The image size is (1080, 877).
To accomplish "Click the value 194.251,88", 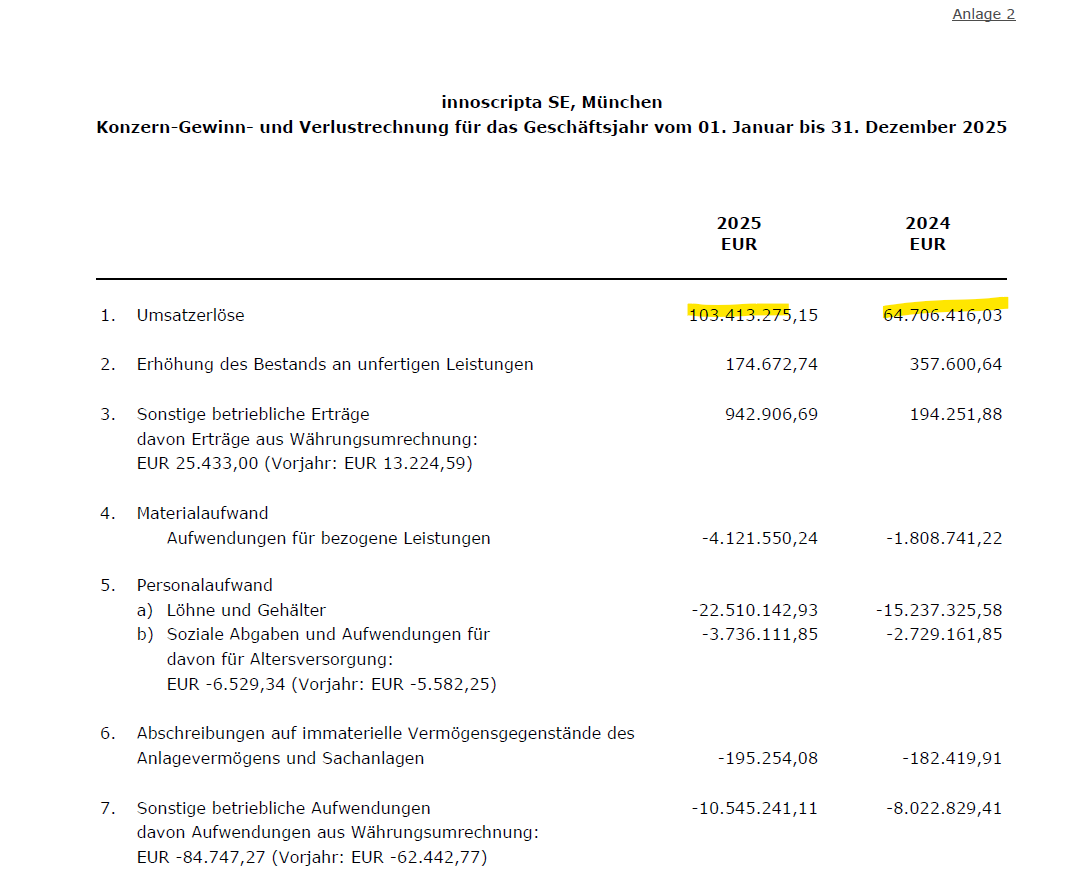I will click(956, 415).
